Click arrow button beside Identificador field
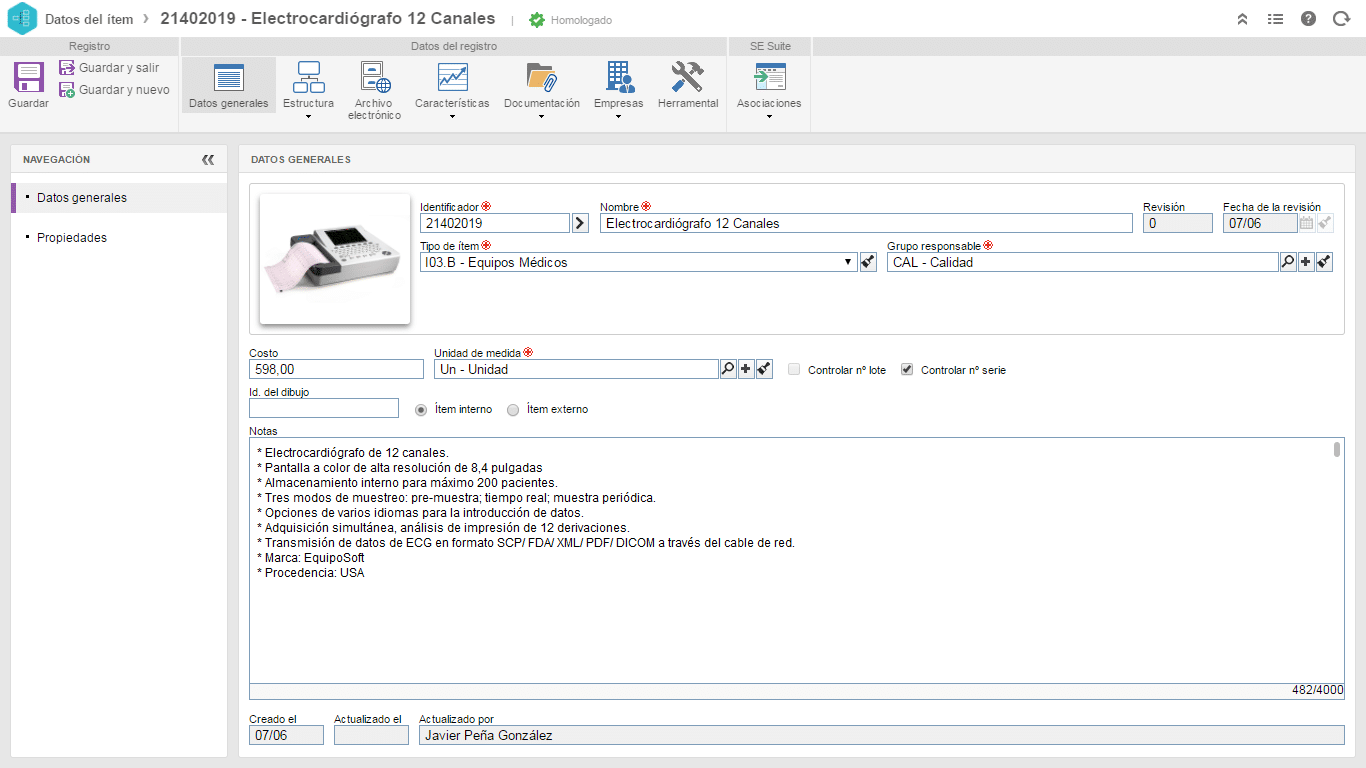The image size is (1366, 768). 580,223
